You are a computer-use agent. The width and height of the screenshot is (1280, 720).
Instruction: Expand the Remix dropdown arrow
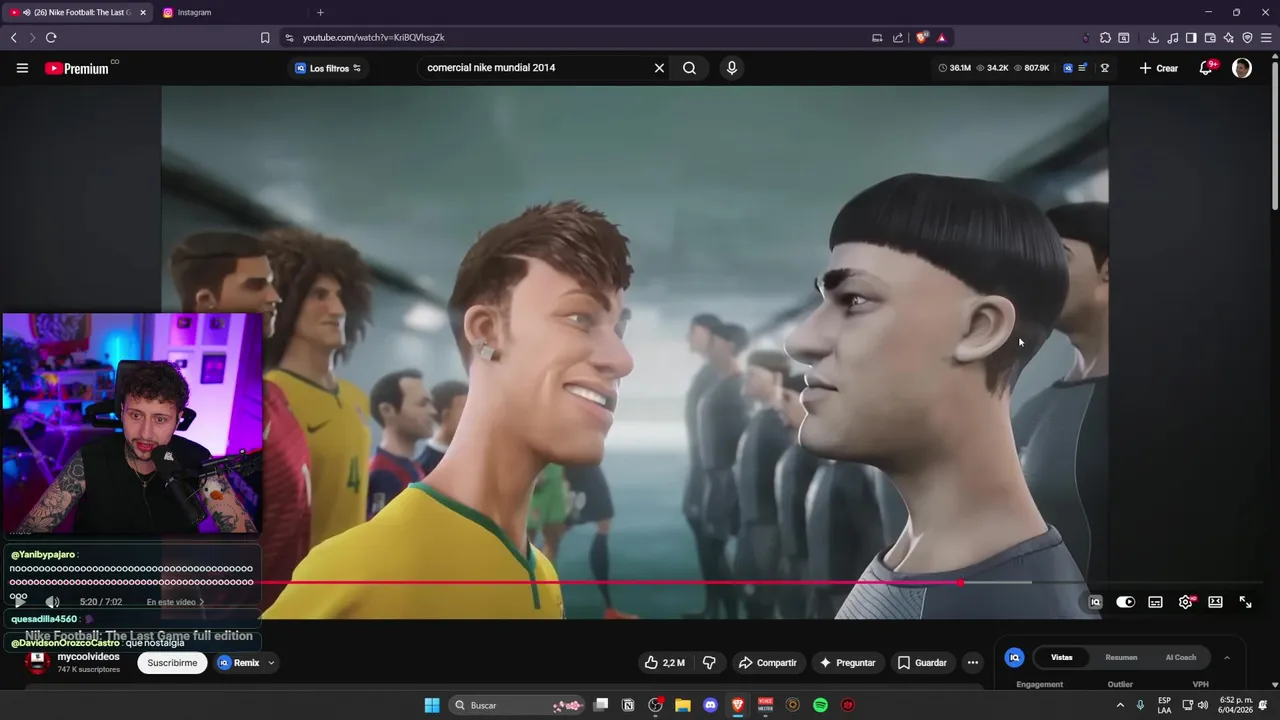click(x=271, y=663)
